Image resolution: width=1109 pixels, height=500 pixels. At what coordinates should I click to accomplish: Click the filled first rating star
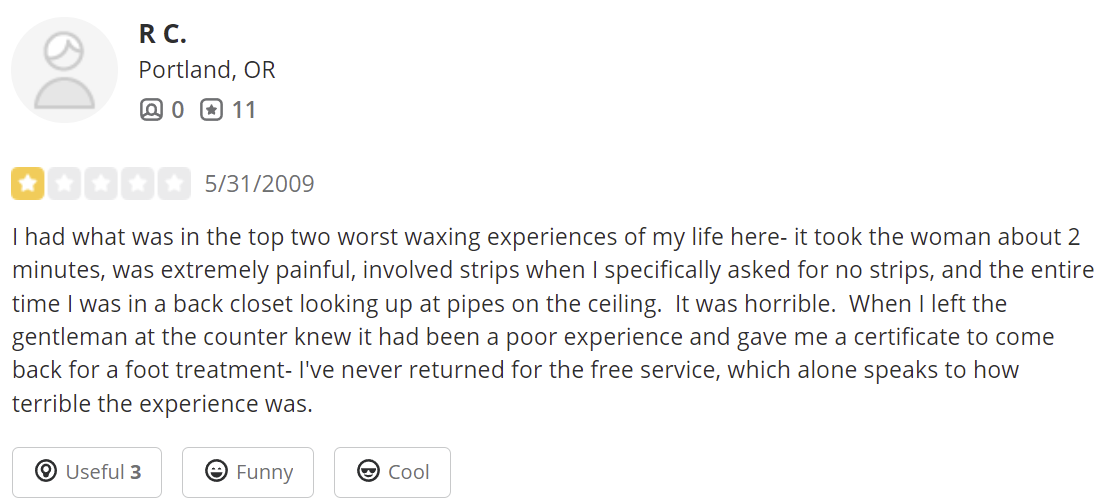(27, 184)
